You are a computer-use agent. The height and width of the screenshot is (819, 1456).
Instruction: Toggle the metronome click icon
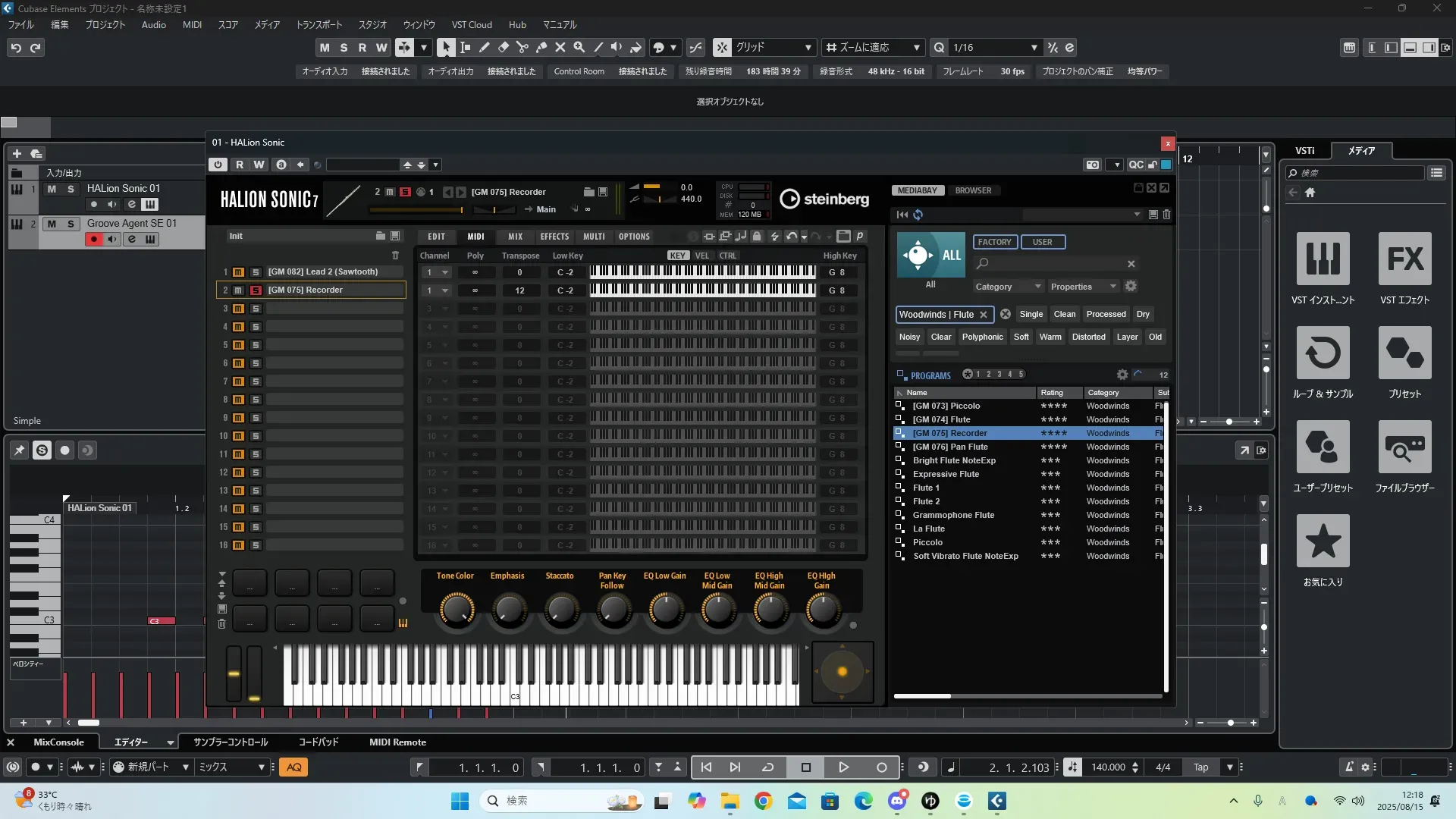point(1348,767)
